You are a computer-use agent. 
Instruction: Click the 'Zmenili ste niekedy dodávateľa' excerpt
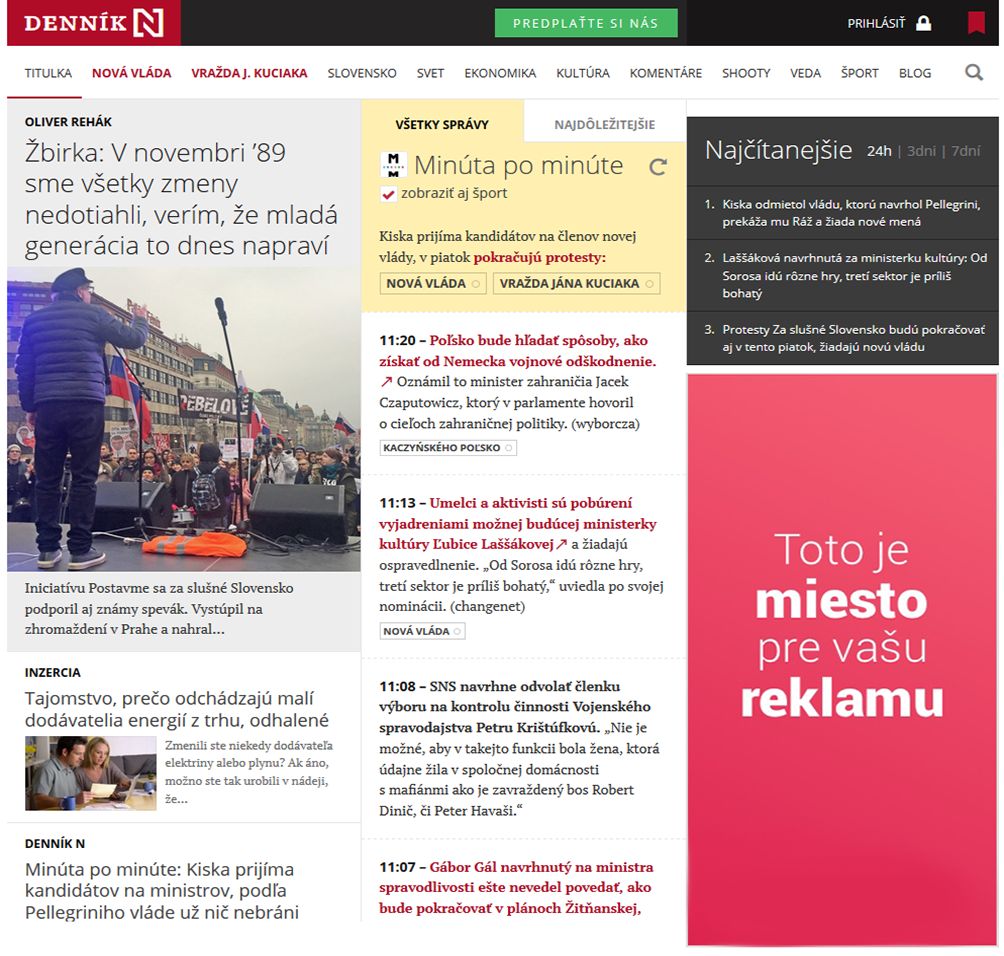point(249,772)
